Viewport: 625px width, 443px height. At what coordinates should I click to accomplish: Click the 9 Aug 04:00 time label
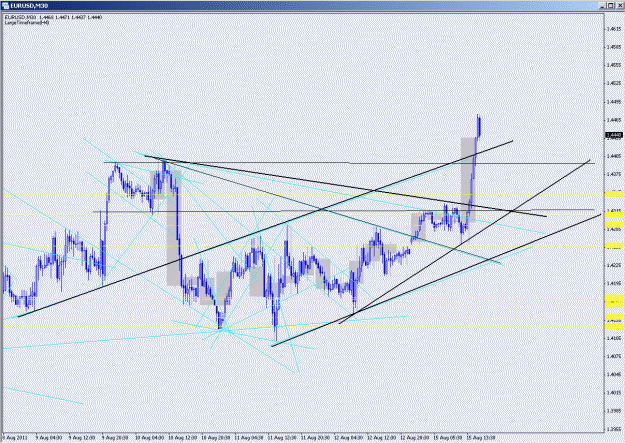pyautogui.click(x=49, y=437)
